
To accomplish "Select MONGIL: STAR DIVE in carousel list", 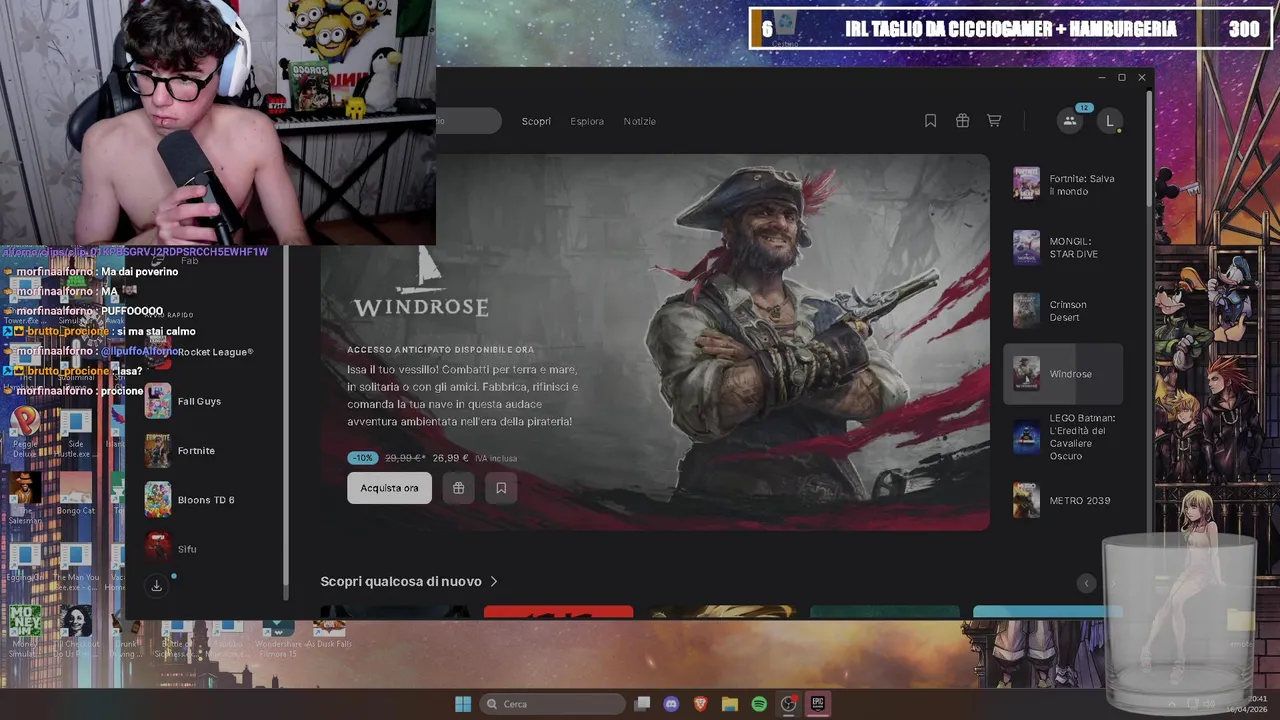I will coord(1064,247).
